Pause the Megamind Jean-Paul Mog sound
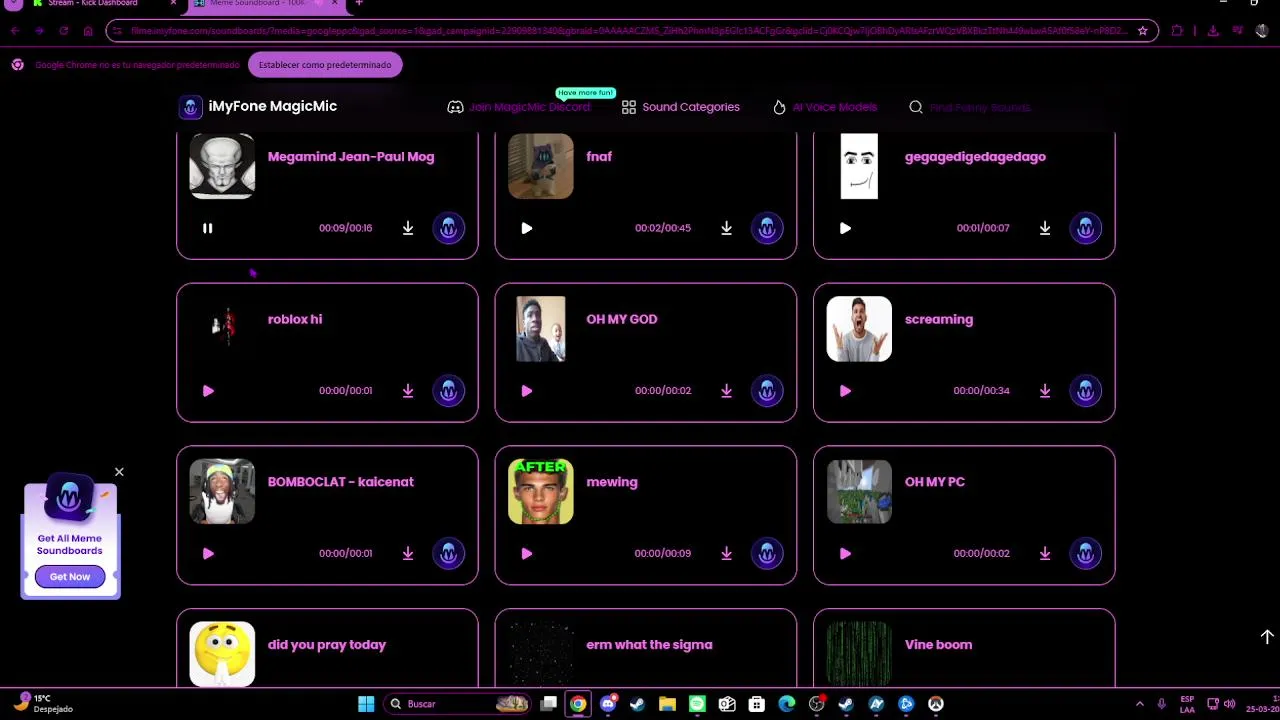 click(208, 228)
